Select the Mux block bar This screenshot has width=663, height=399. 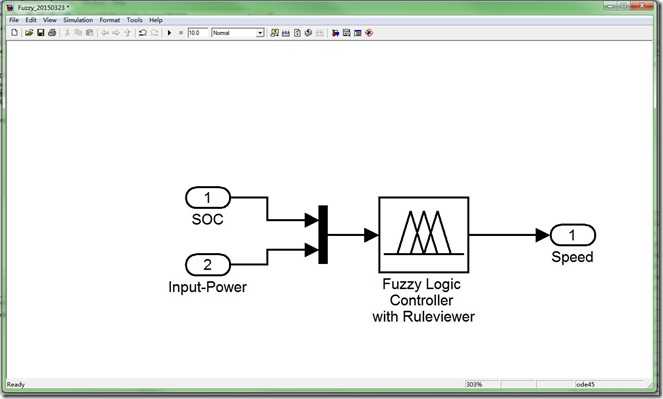[323, 235]
